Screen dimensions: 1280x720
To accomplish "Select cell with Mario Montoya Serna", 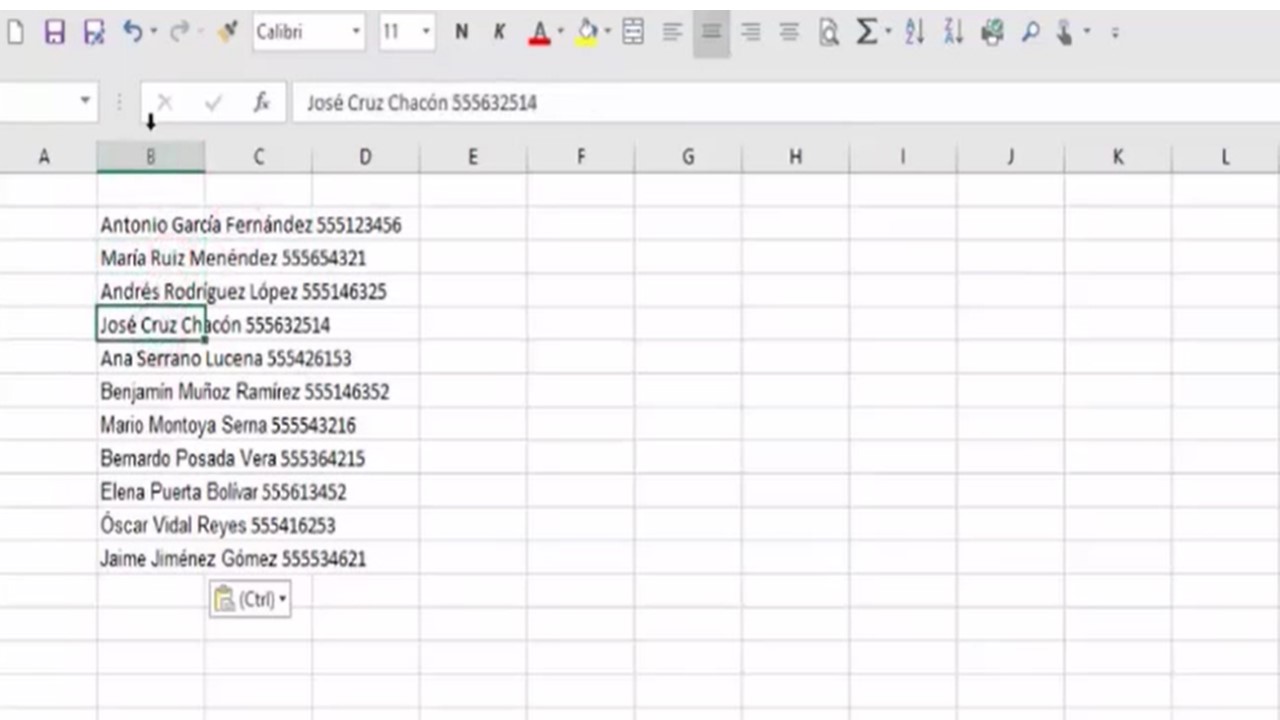I will 151,425.
